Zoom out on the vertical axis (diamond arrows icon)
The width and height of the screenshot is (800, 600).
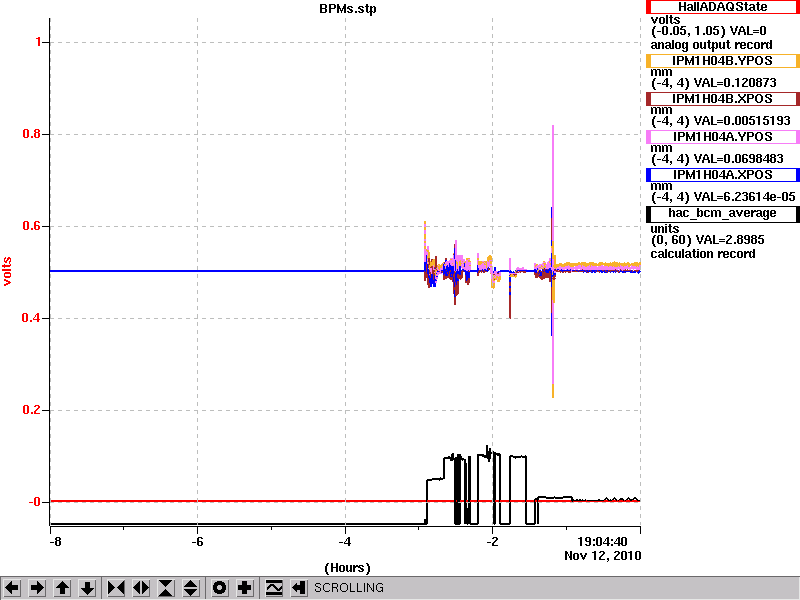(191, 588)
